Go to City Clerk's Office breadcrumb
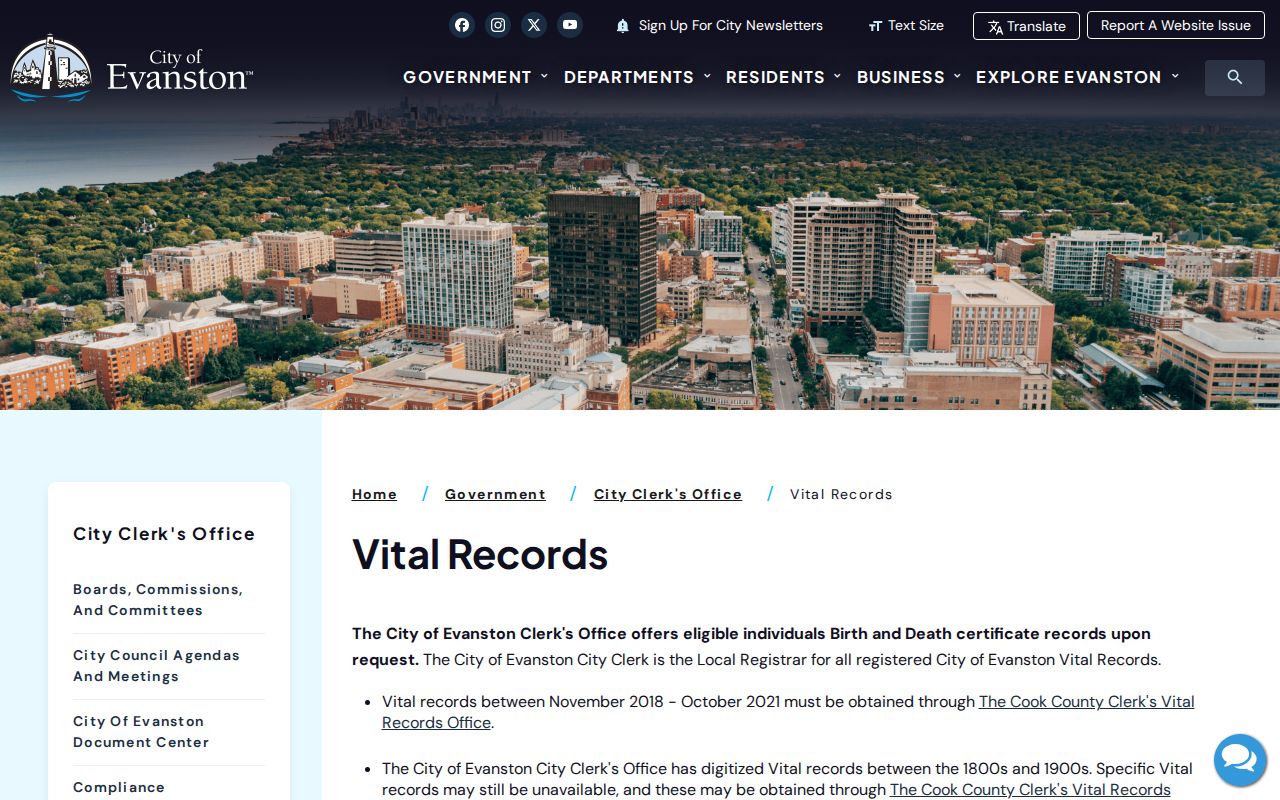The width and height of the screenshot is (1280, 800). pyautogui.click(x=668, y=494)
